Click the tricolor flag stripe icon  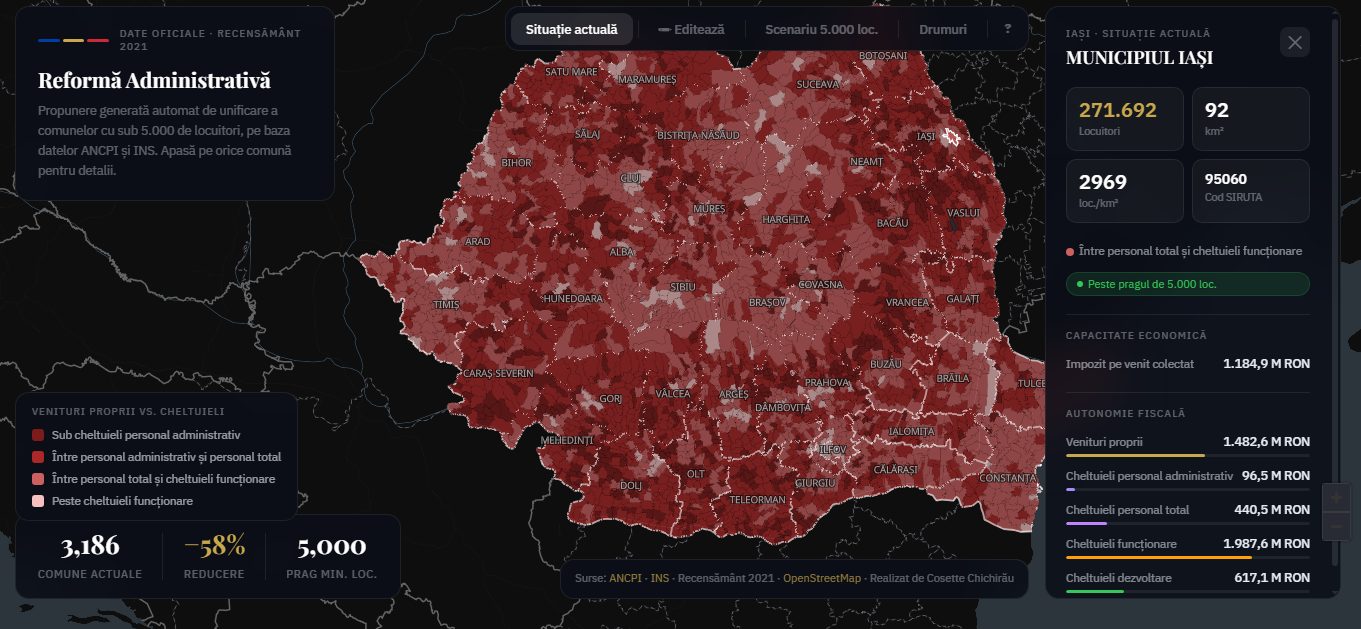click(x=73, y=40)
